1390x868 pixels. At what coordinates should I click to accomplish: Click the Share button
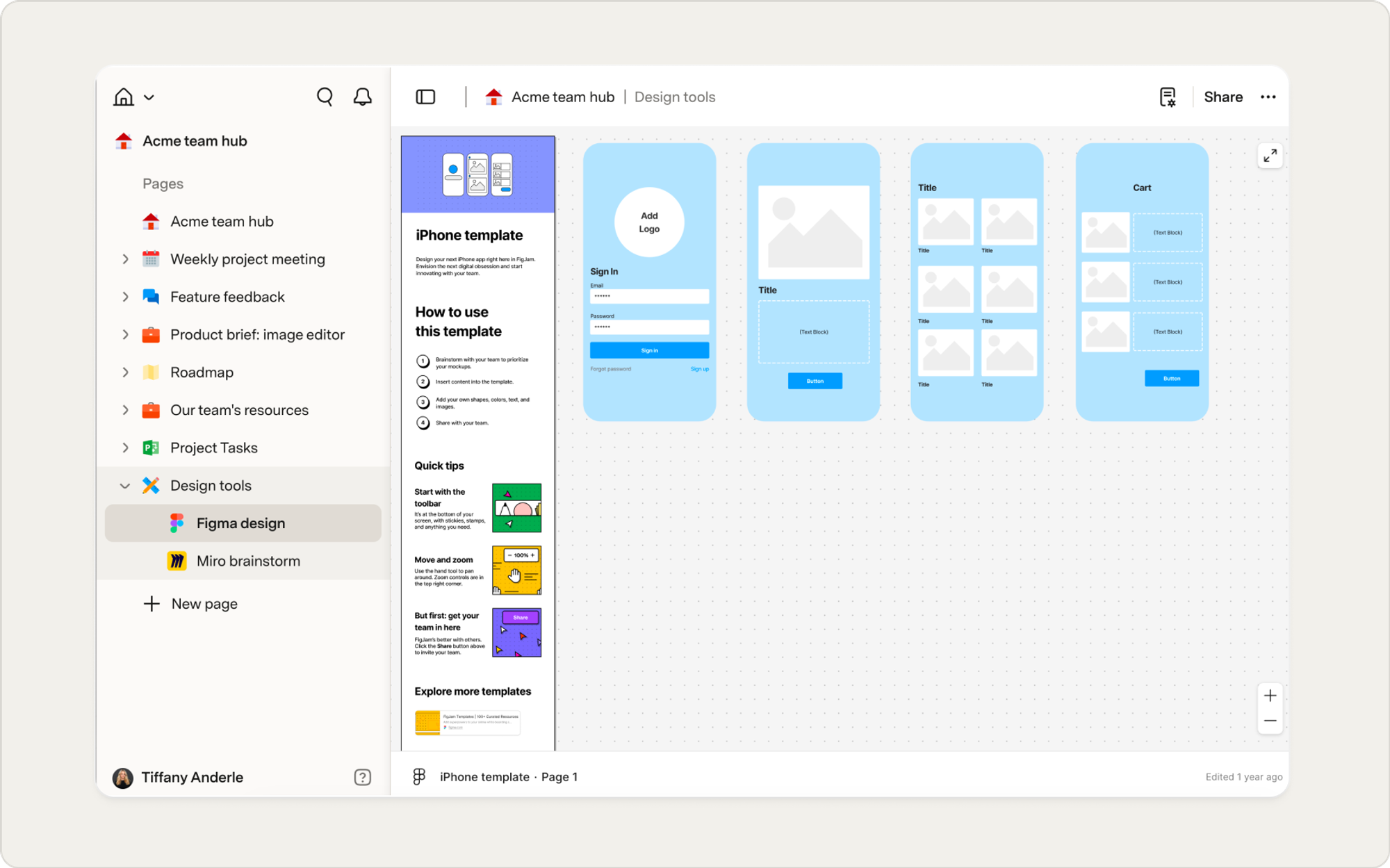1223,97
